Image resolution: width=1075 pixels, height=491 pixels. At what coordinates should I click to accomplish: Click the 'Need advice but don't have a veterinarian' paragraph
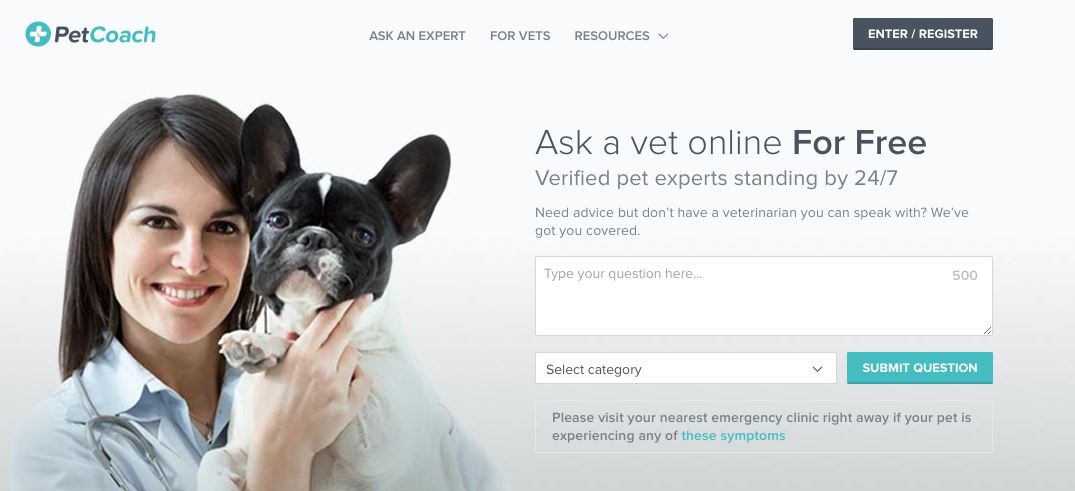click(751, 221)
